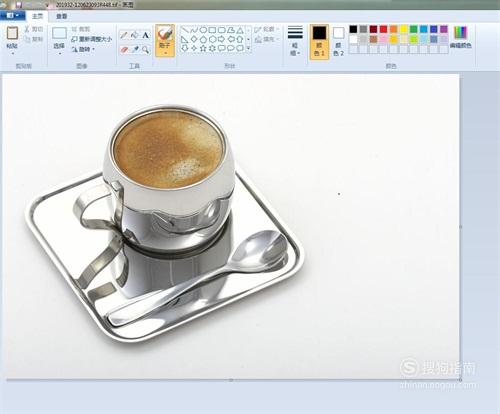Switch to the View (查看) tab
Image resolution: width=500 pixels, height=414 pixels.
(x=61, y=16)
